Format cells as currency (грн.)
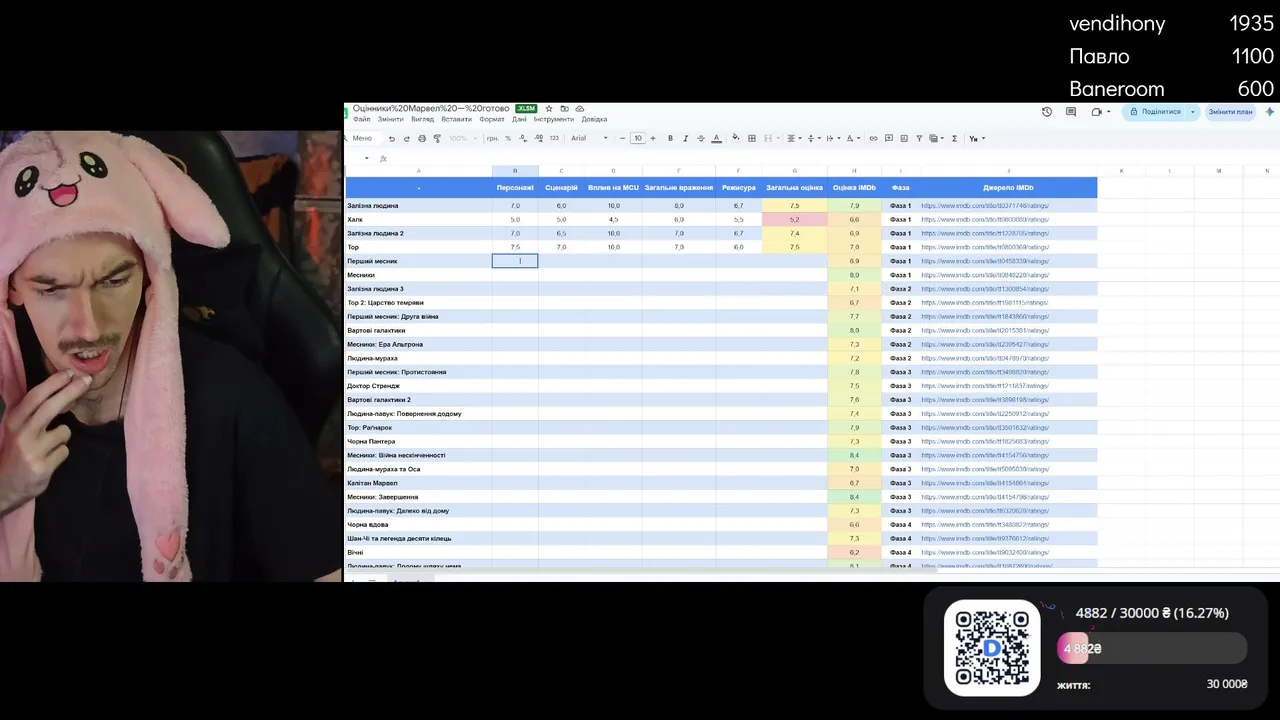 [493, 138]
